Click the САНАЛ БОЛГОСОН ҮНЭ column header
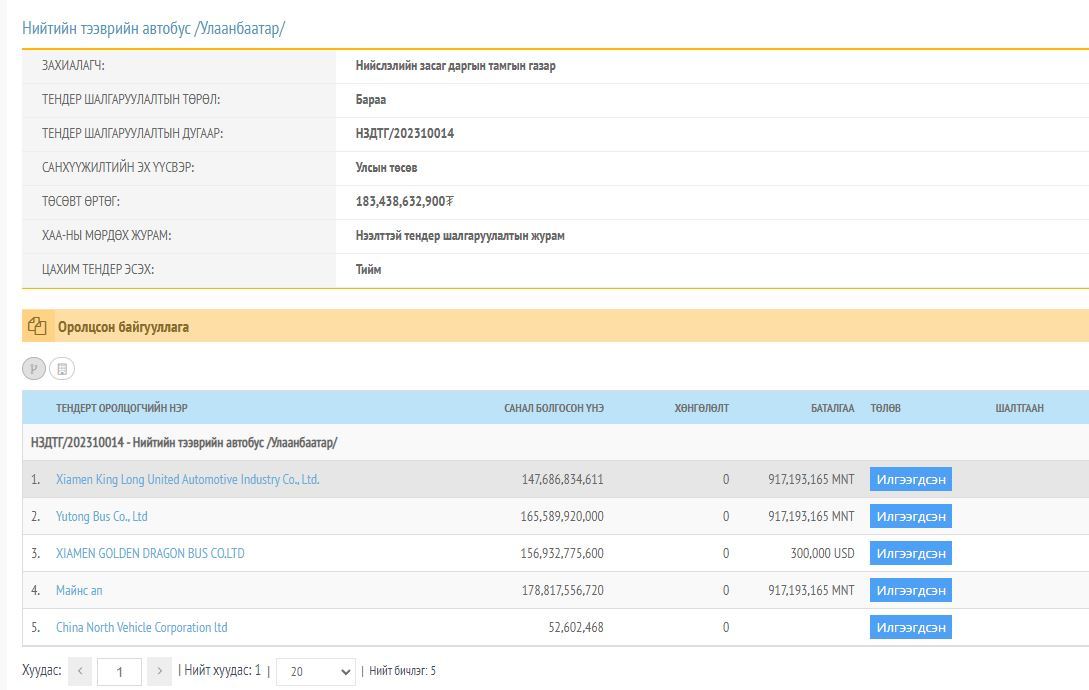Screen dimensions: 1089x690 point(553,408)
